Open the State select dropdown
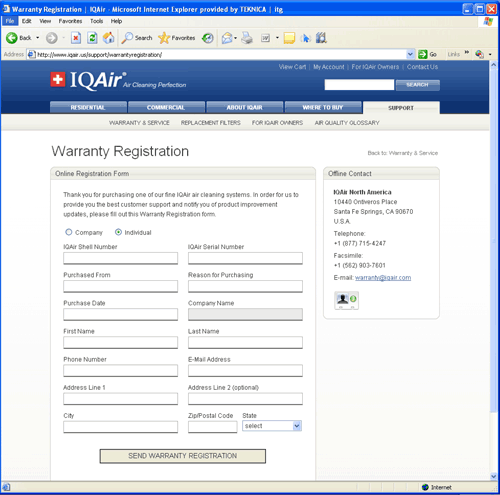 click(272, 426)
